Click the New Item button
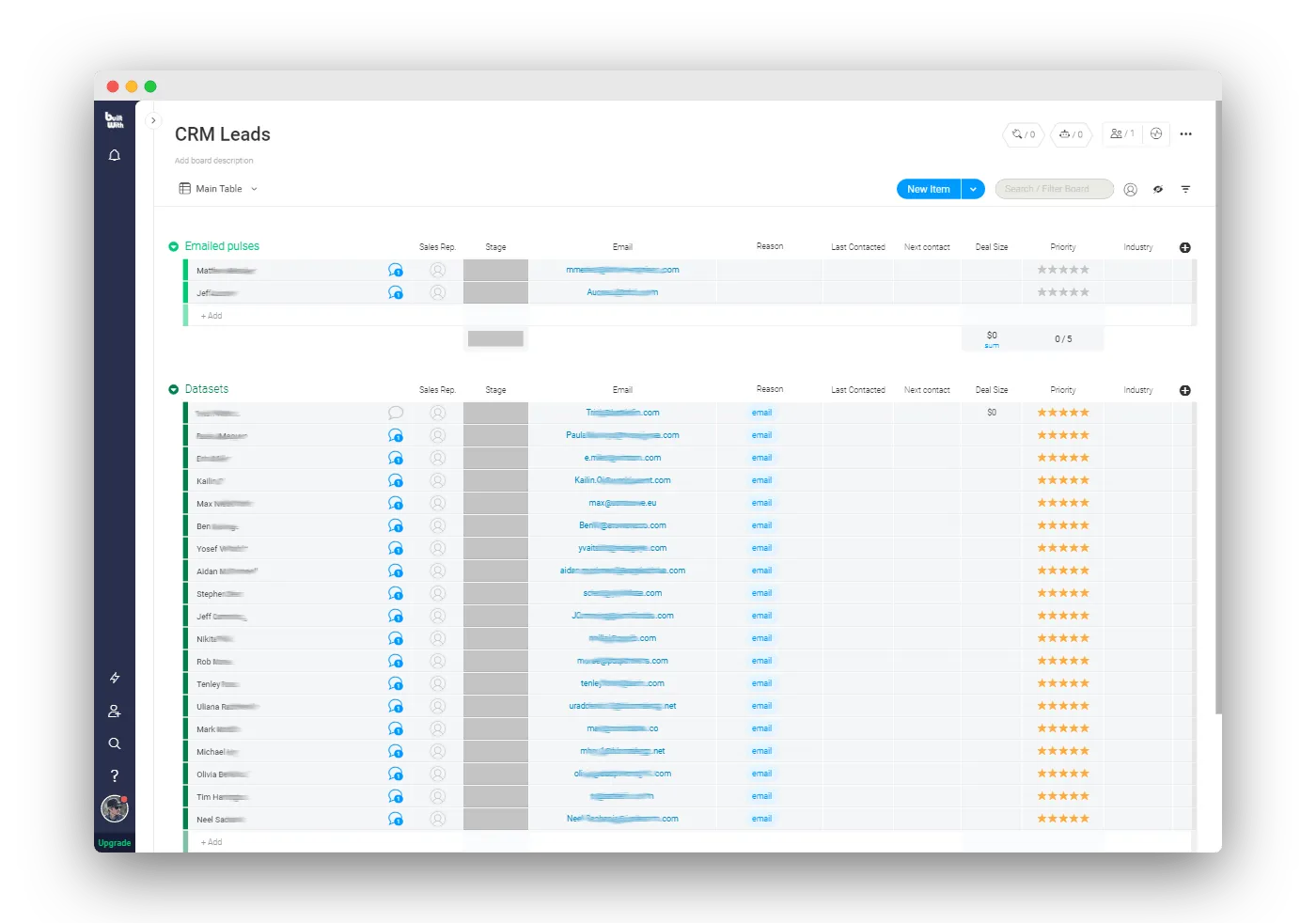This screenshot has height=923, width=1316. [928, 189]
